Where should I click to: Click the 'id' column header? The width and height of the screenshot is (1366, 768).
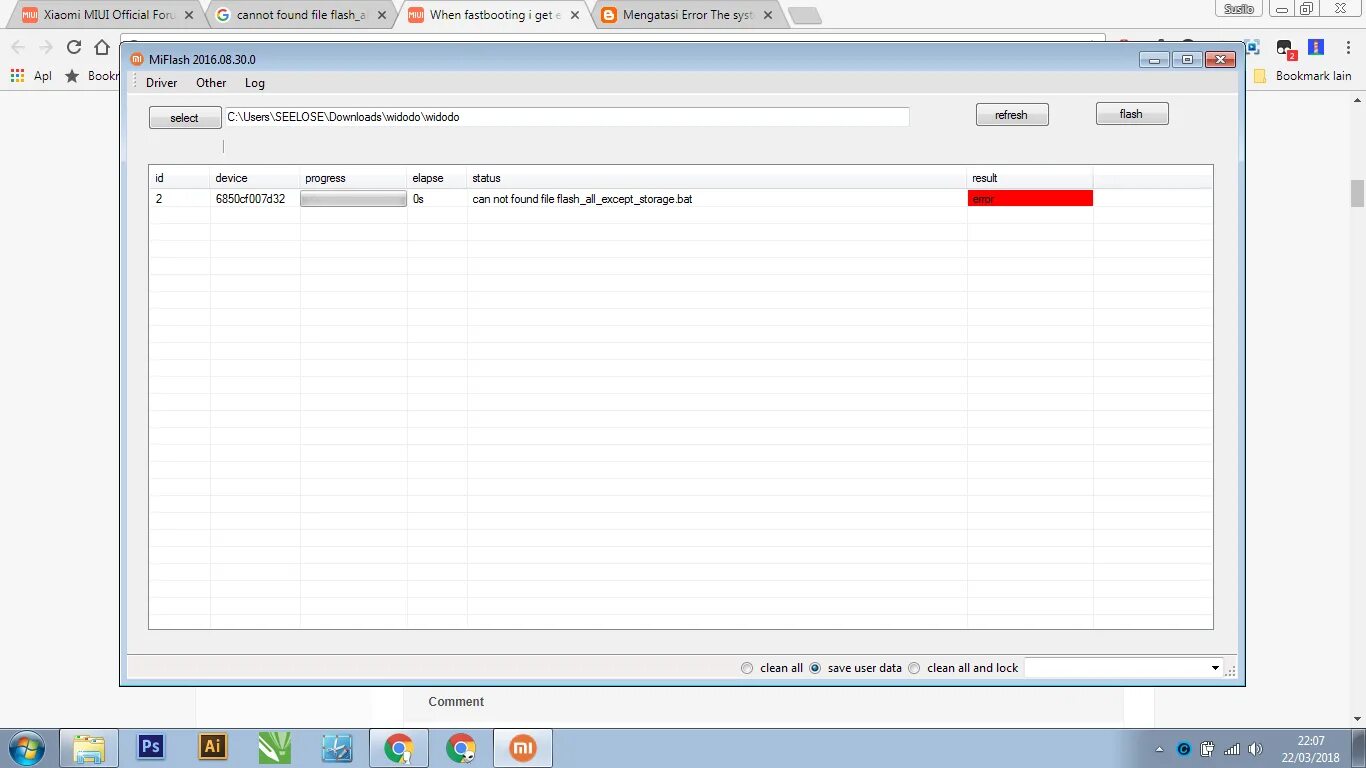180,178
